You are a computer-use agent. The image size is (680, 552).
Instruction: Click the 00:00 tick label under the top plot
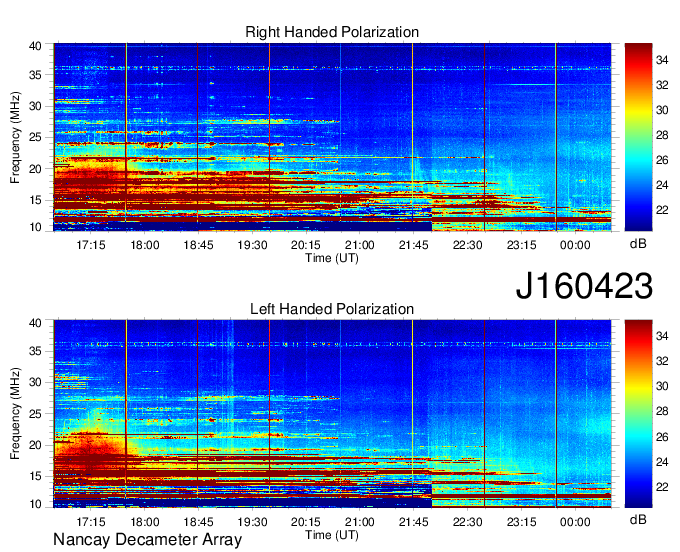575,245
